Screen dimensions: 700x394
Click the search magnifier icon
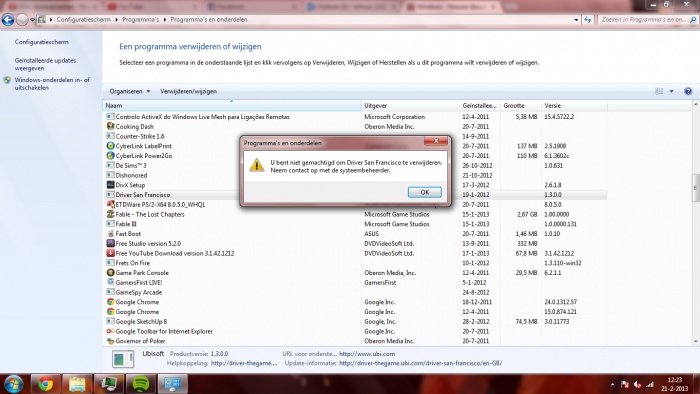693,20
